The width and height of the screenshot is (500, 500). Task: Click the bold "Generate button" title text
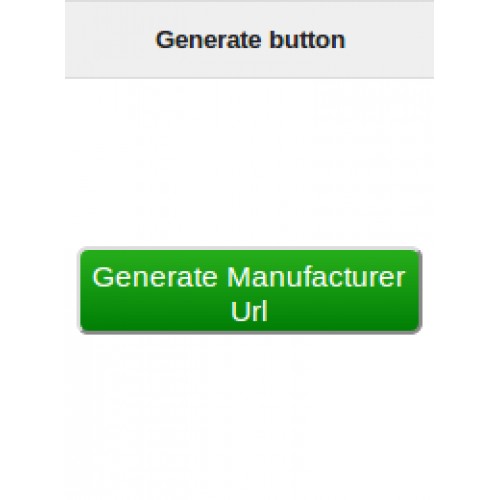point(250,40)
